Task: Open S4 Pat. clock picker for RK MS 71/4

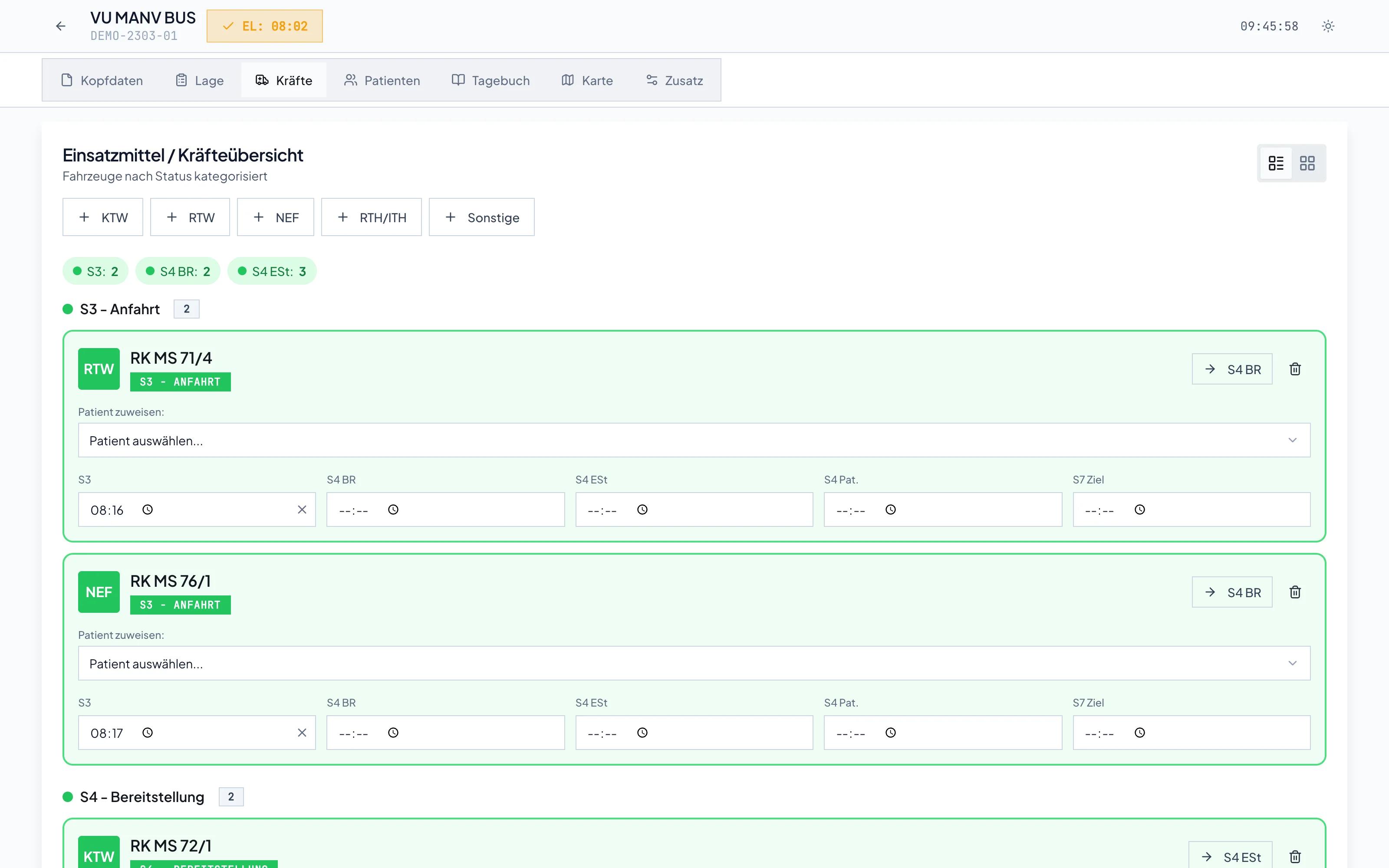Action: (x=891, y=510)
